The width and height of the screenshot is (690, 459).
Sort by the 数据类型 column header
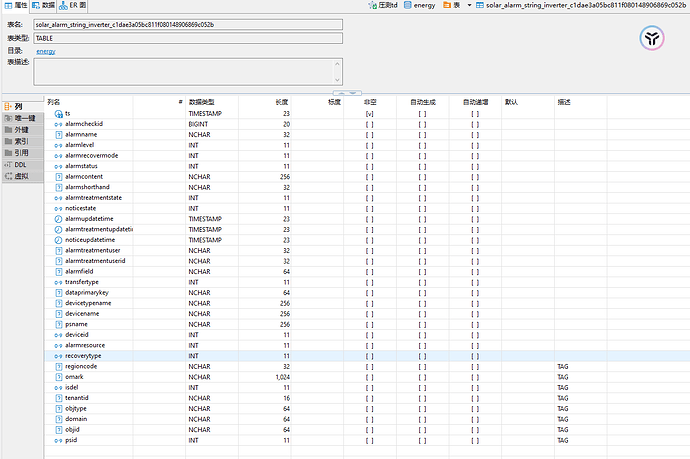coord(201,102)
